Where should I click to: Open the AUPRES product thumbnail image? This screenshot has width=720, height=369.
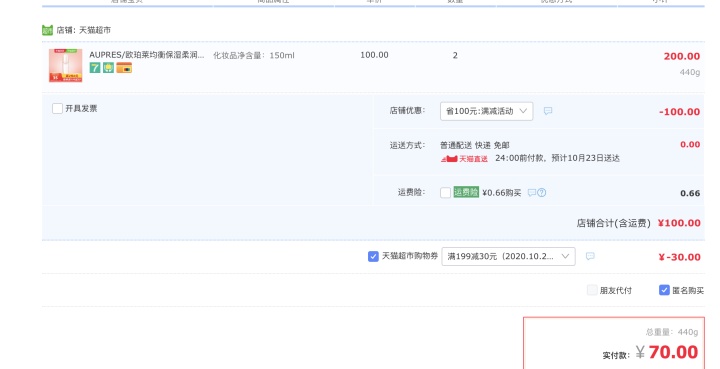[x=66, y=66]
